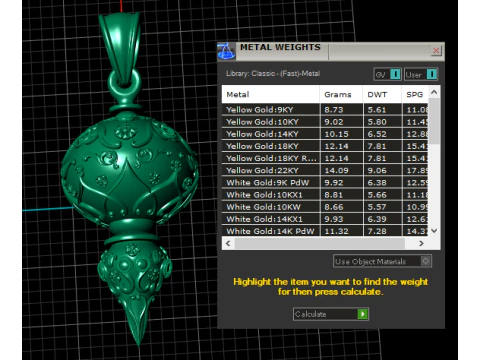Select the White Gold:9K PdW row
Viewport: 480px width, 360px height.
click(x=325, y=183)
